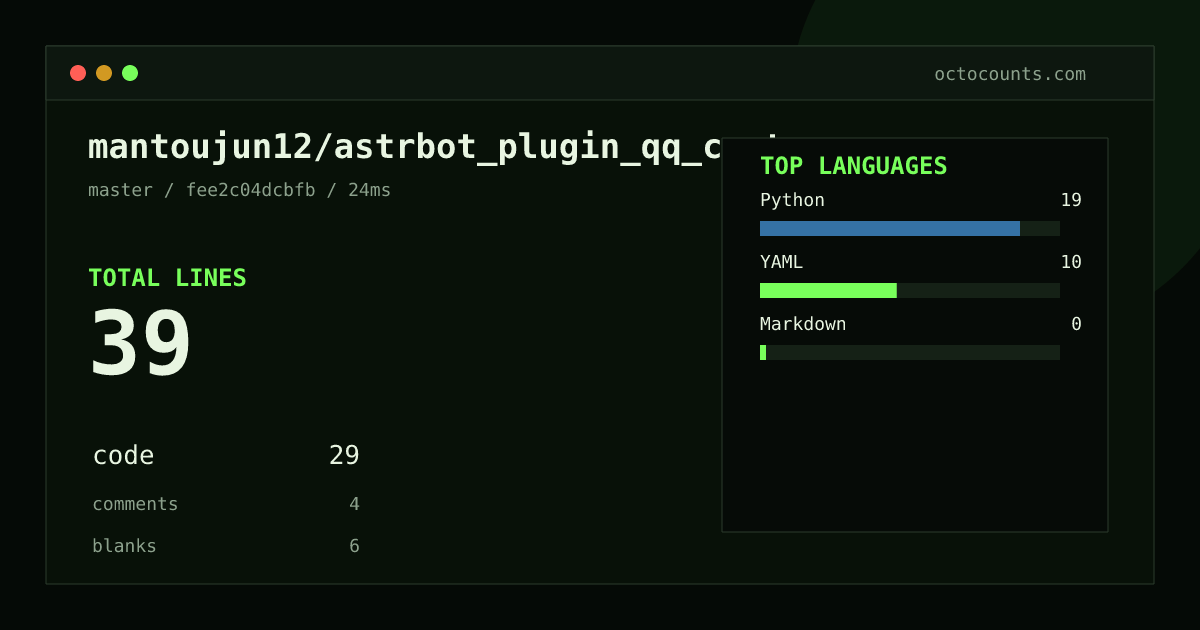Click the Python line count 19

[x=1071, y=200]
